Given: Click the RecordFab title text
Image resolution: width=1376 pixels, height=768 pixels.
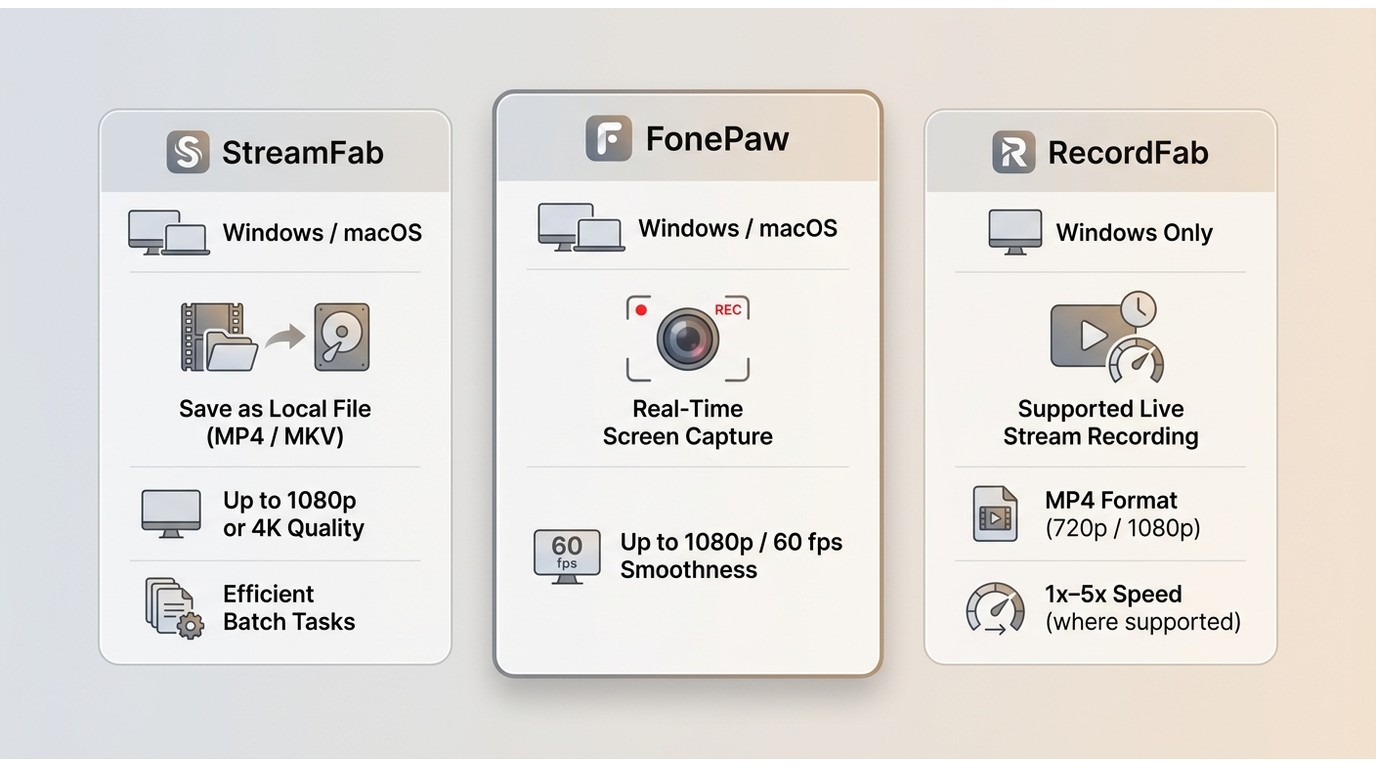Looking at the screenshot, I should [x=1128, y=153].
